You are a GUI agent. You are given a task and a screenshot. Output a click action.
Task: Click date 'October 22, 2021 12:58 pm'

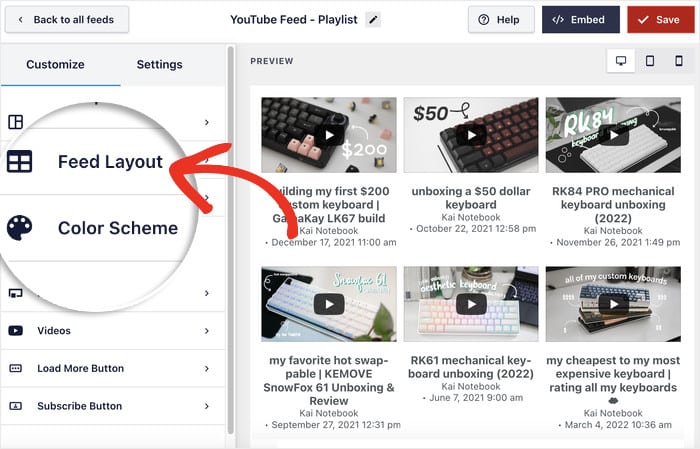tap(476, 229)
